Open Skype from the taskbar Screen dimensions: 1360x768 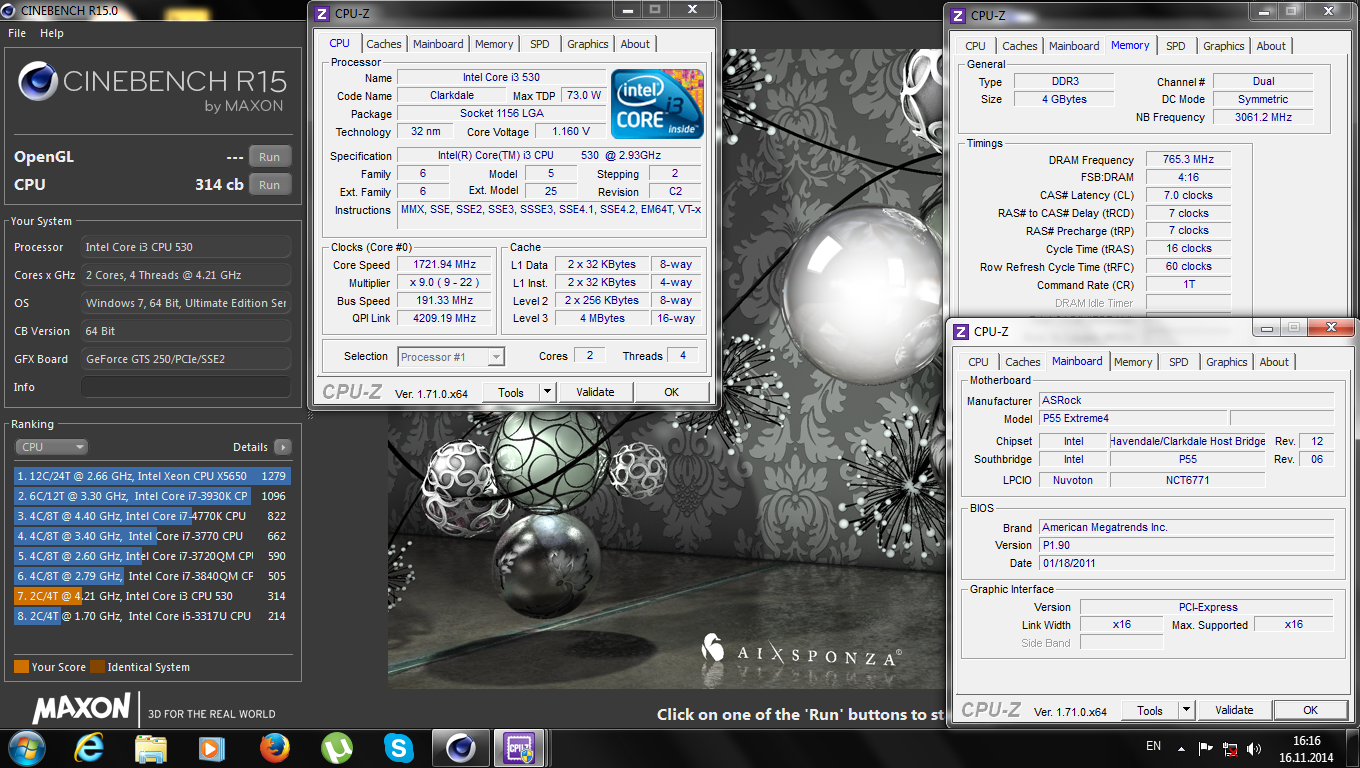398,748
